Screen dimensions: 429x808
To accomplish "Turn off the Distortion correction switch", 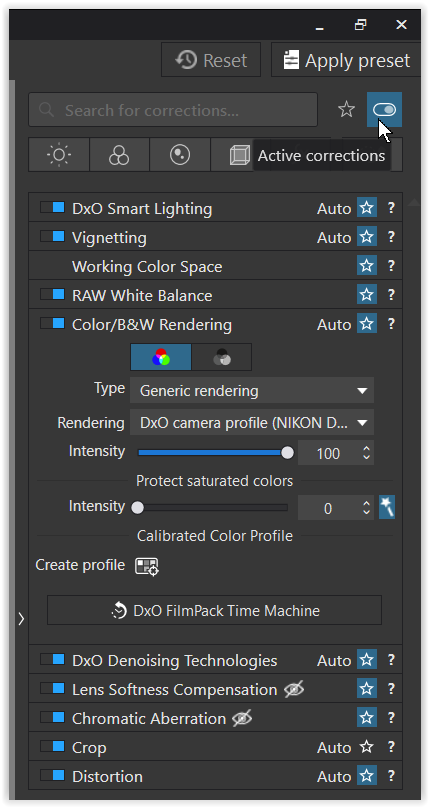I will point(53,776).
